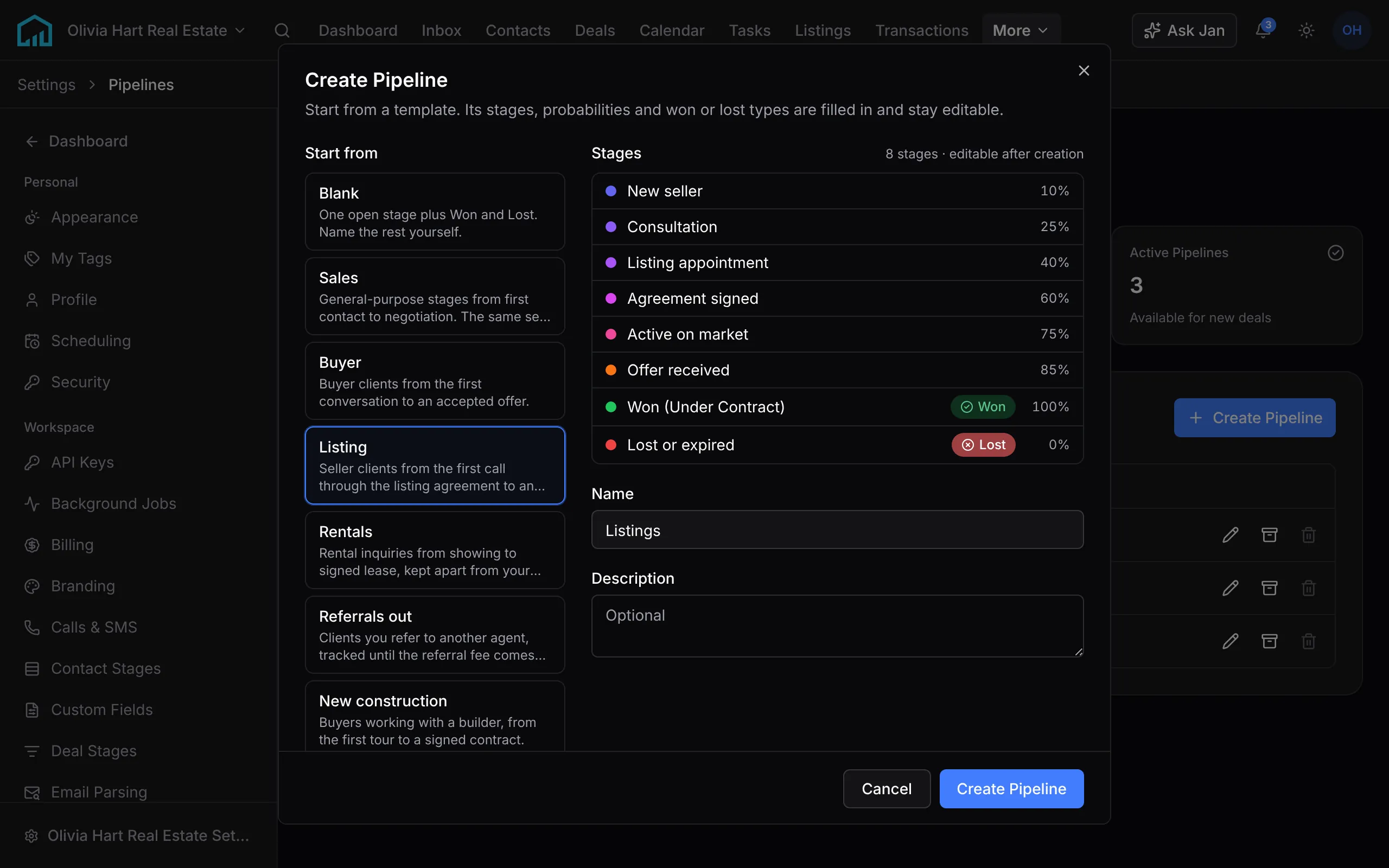Click Ask Jan button
The height and width of the screenshot is (868, 1389).
(x=1184, y=30)
